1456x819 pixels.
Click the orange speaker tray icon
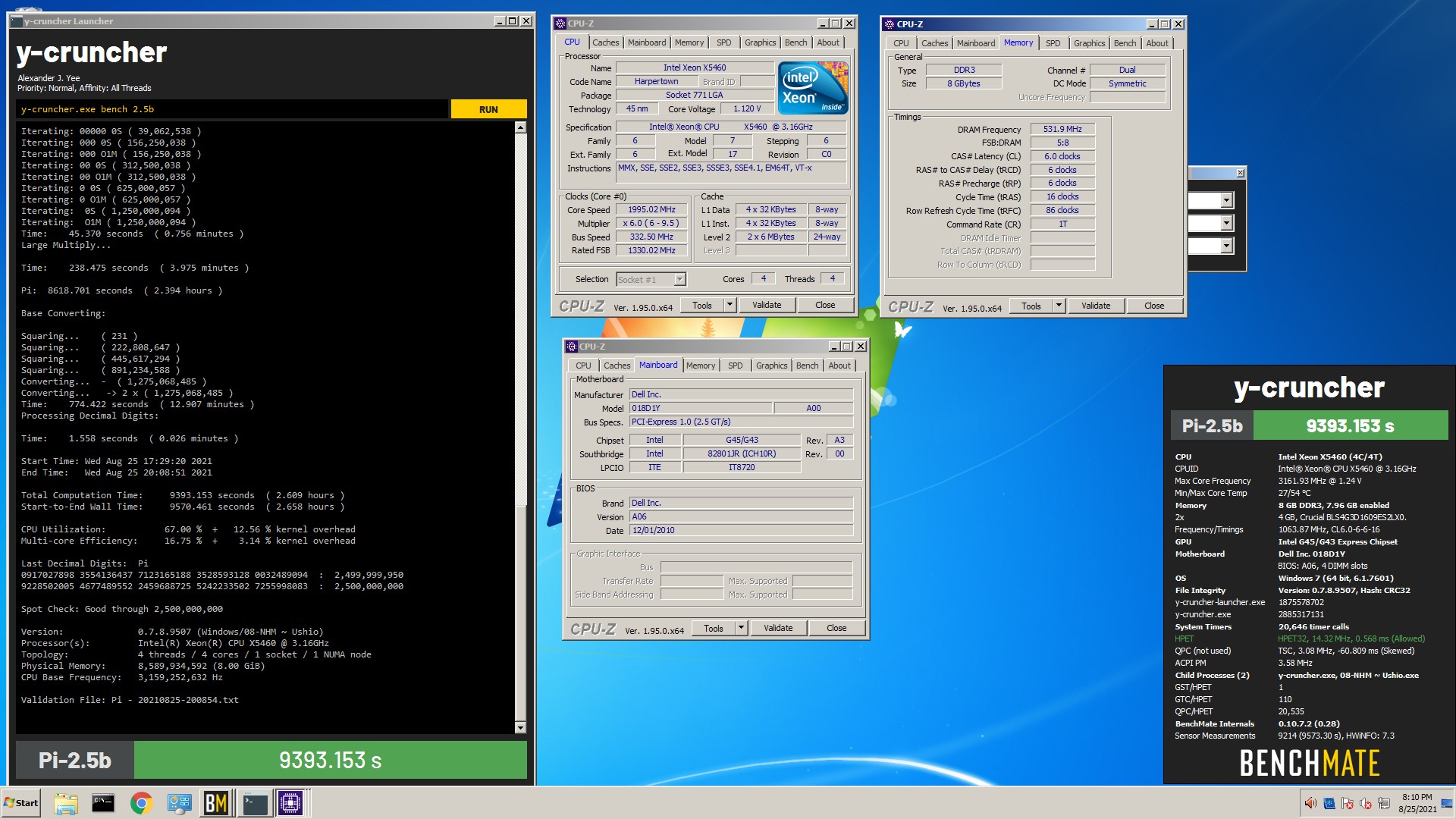(x=1310, y=803)
